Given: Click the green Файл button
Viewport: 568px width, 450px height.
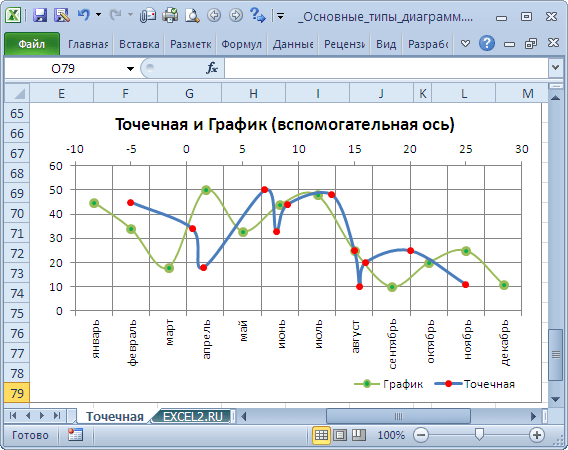Looking at the screenshot, I should point(32,44).
